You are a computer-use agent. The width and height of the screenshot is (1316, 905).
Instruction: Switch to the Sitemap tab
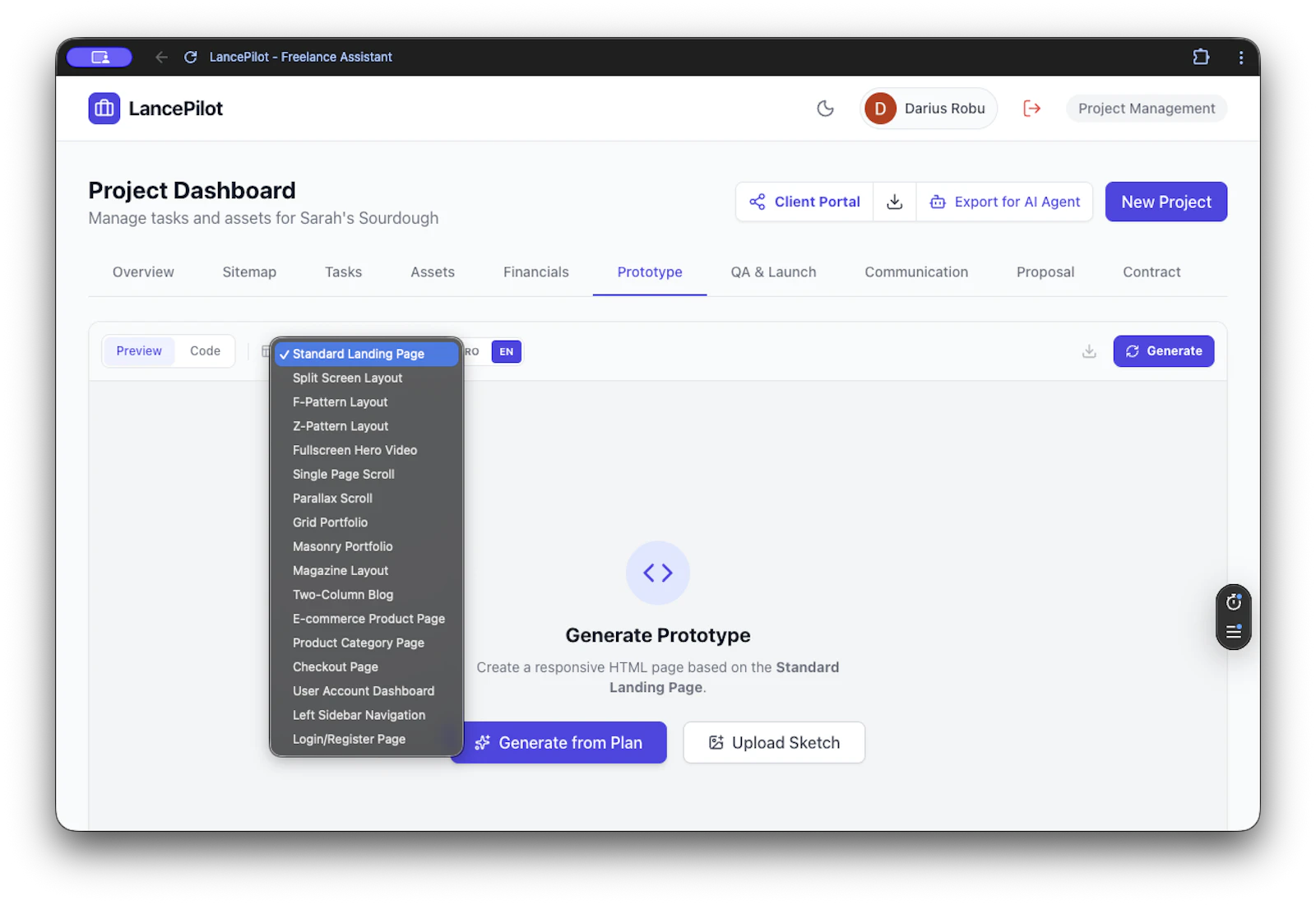pyautogui.click(x=249, y=272)
